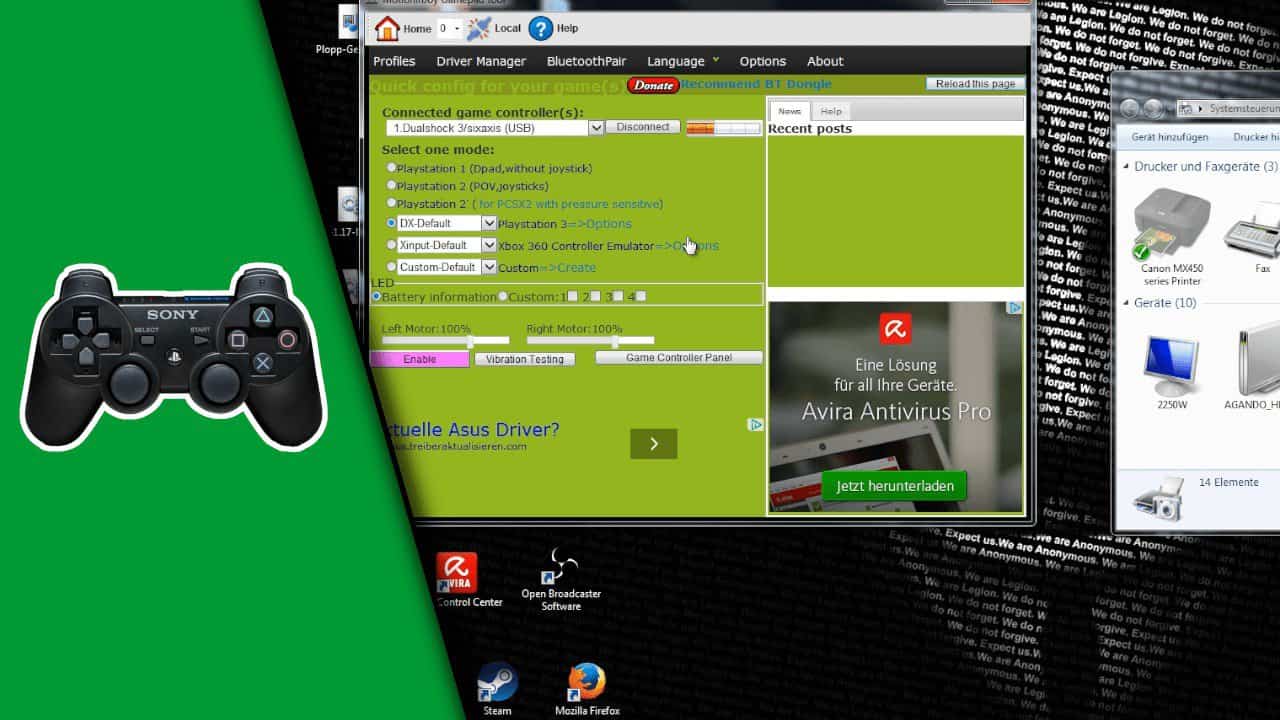Click the Vibration Testing button
The height and width of the screenshot is (720, 1280).
[525, 359]
